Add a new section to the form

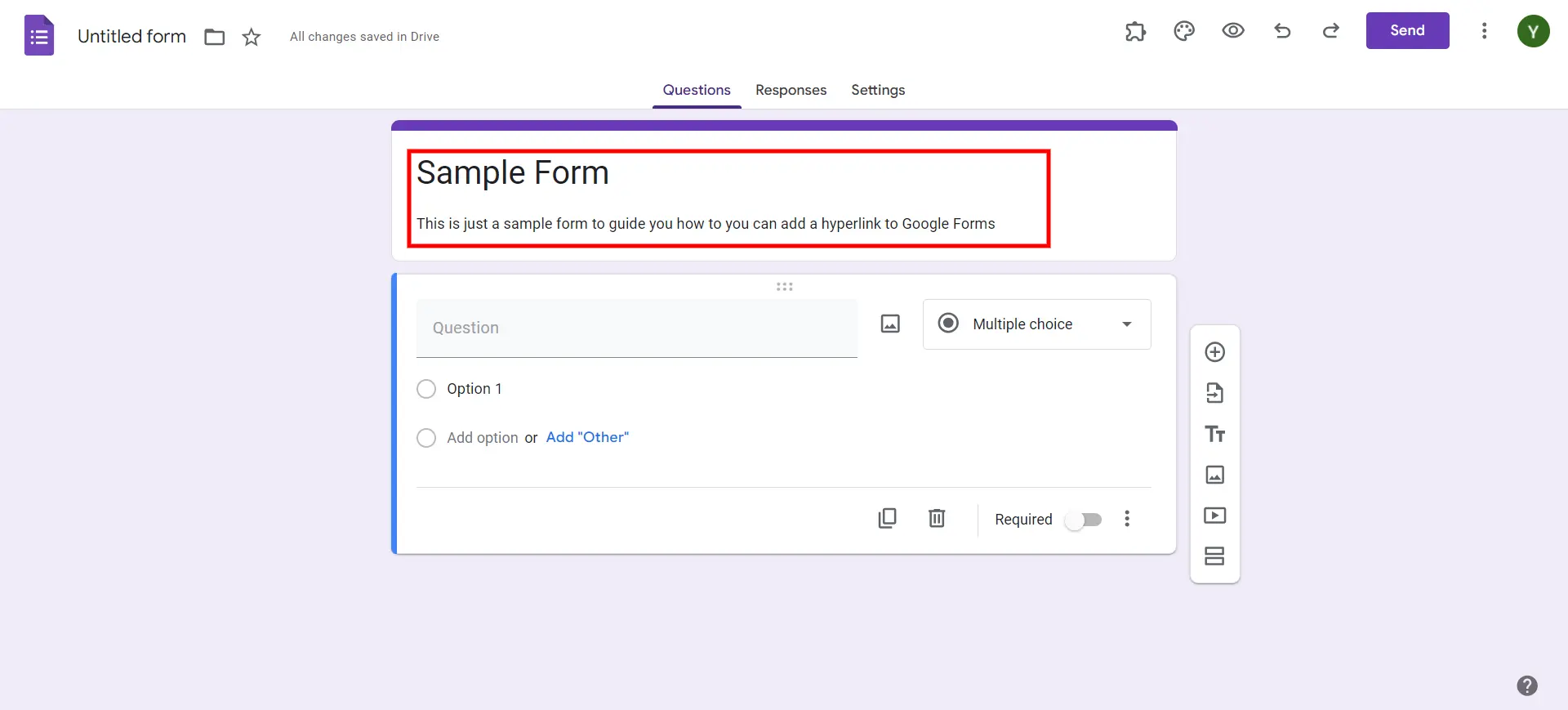click(1214, 556)
